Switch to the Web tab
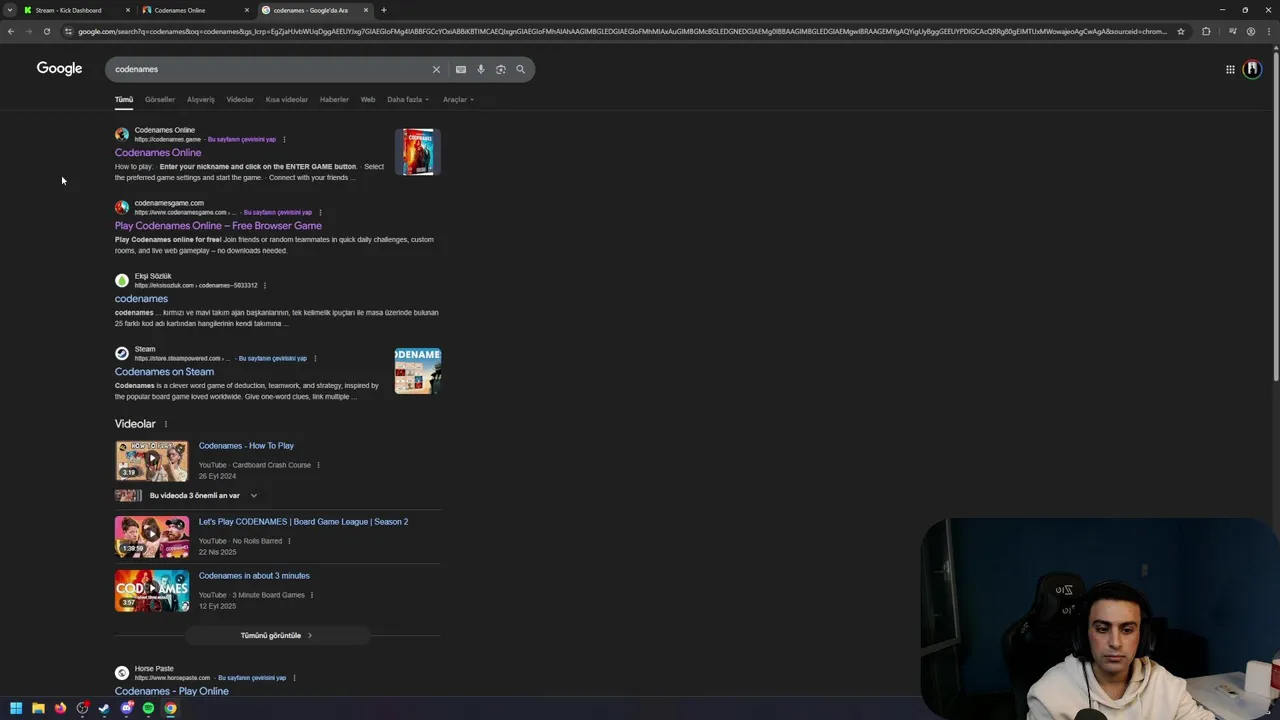 pos(368,100)
